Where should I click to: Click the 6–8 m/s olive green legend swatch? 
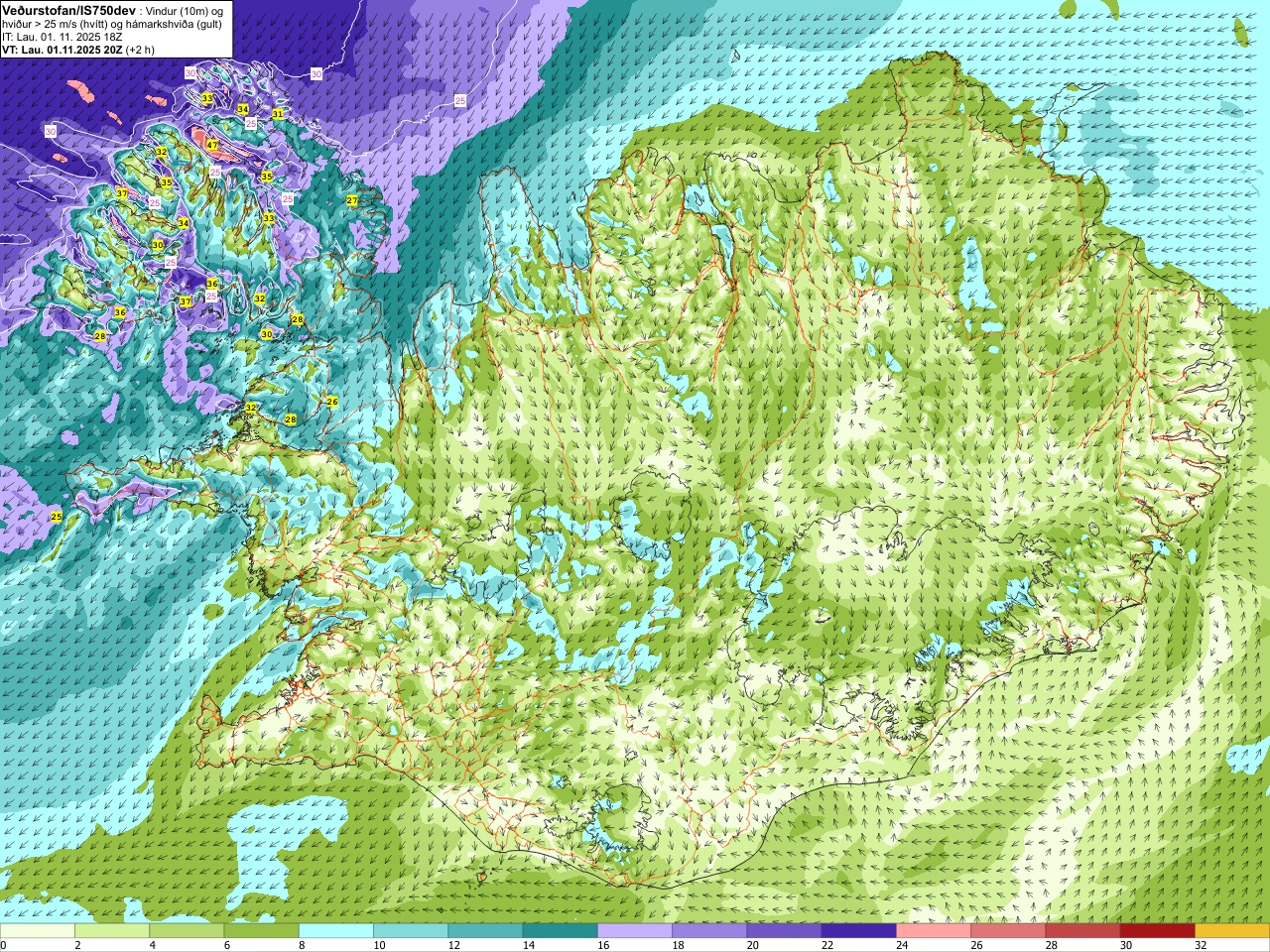pos(262,931)
